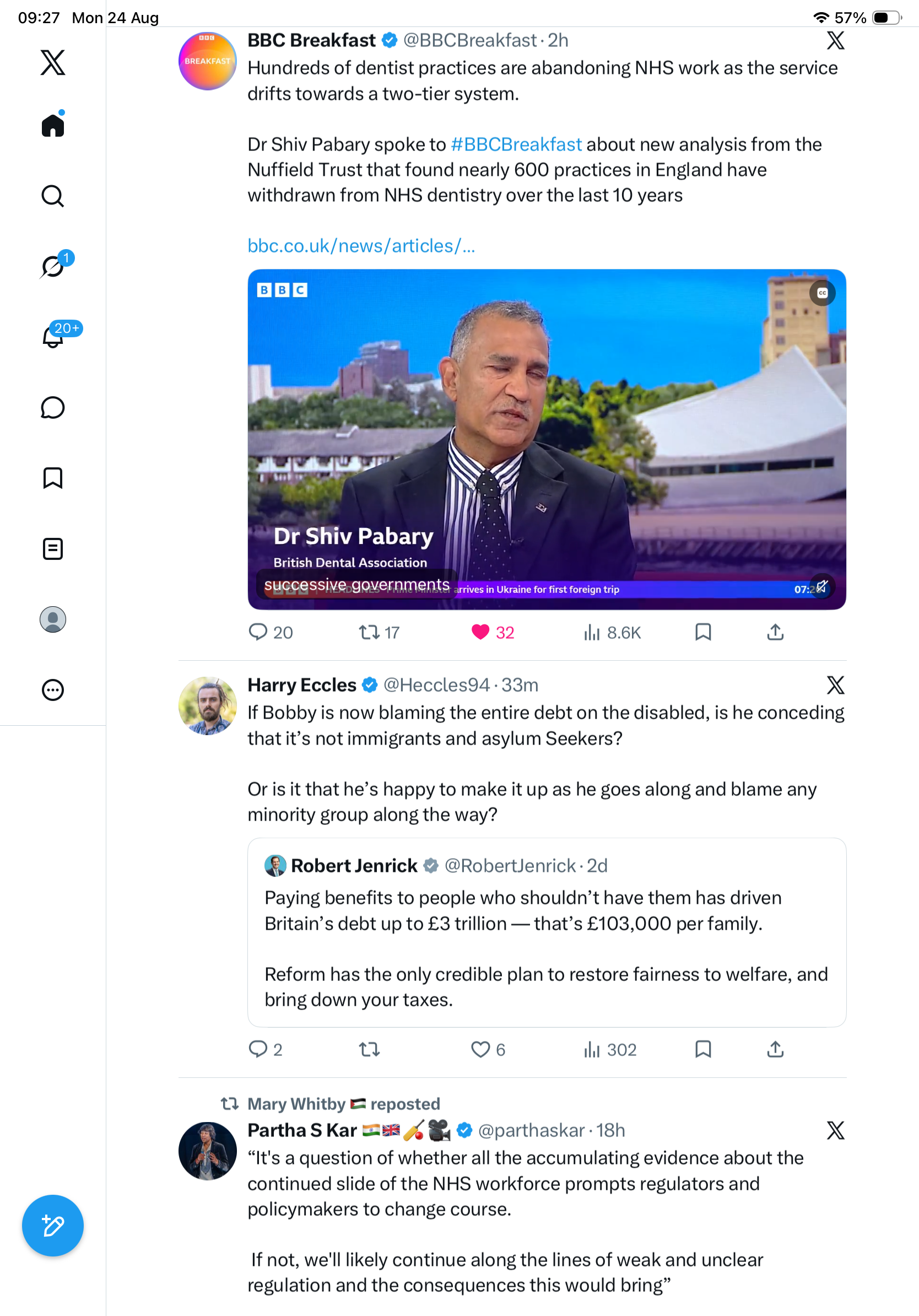Toggle closed captions on video
The image size is (919, 1316).
822,293
